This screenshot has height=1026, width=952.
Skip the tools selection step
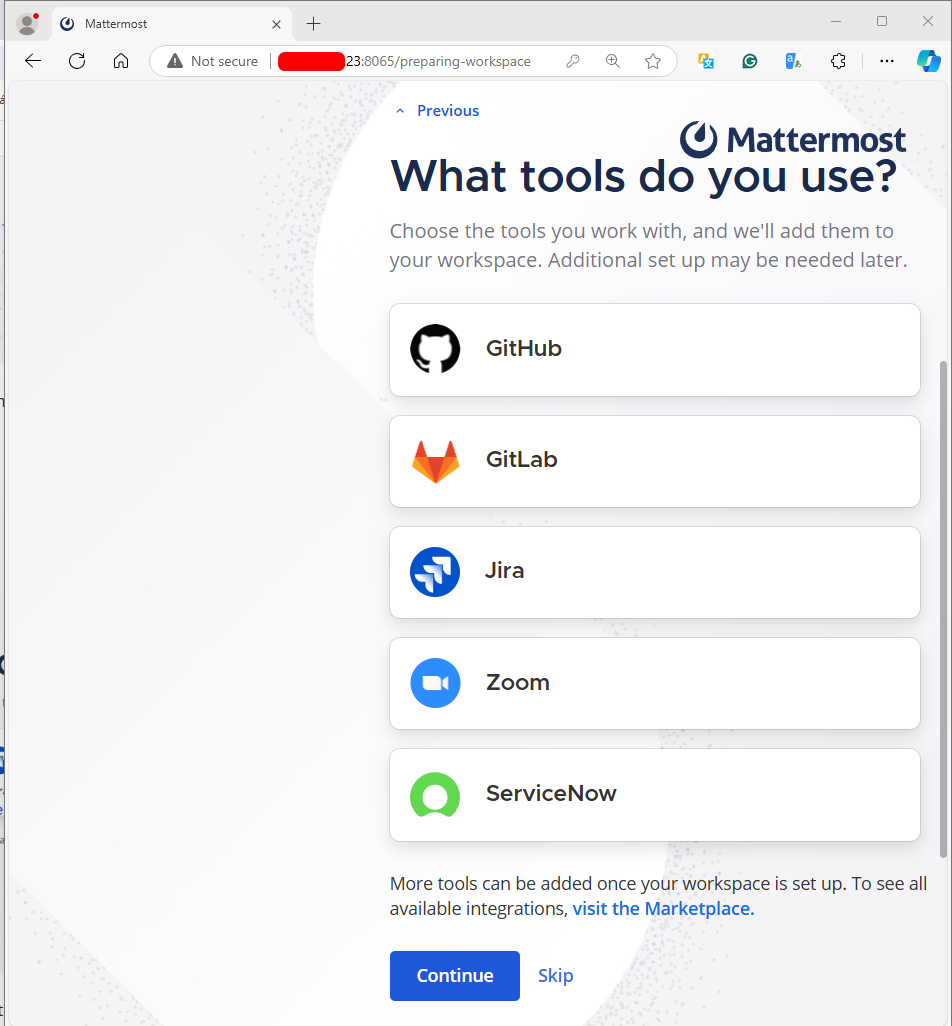pyautogui.click(x=555, y=976)
